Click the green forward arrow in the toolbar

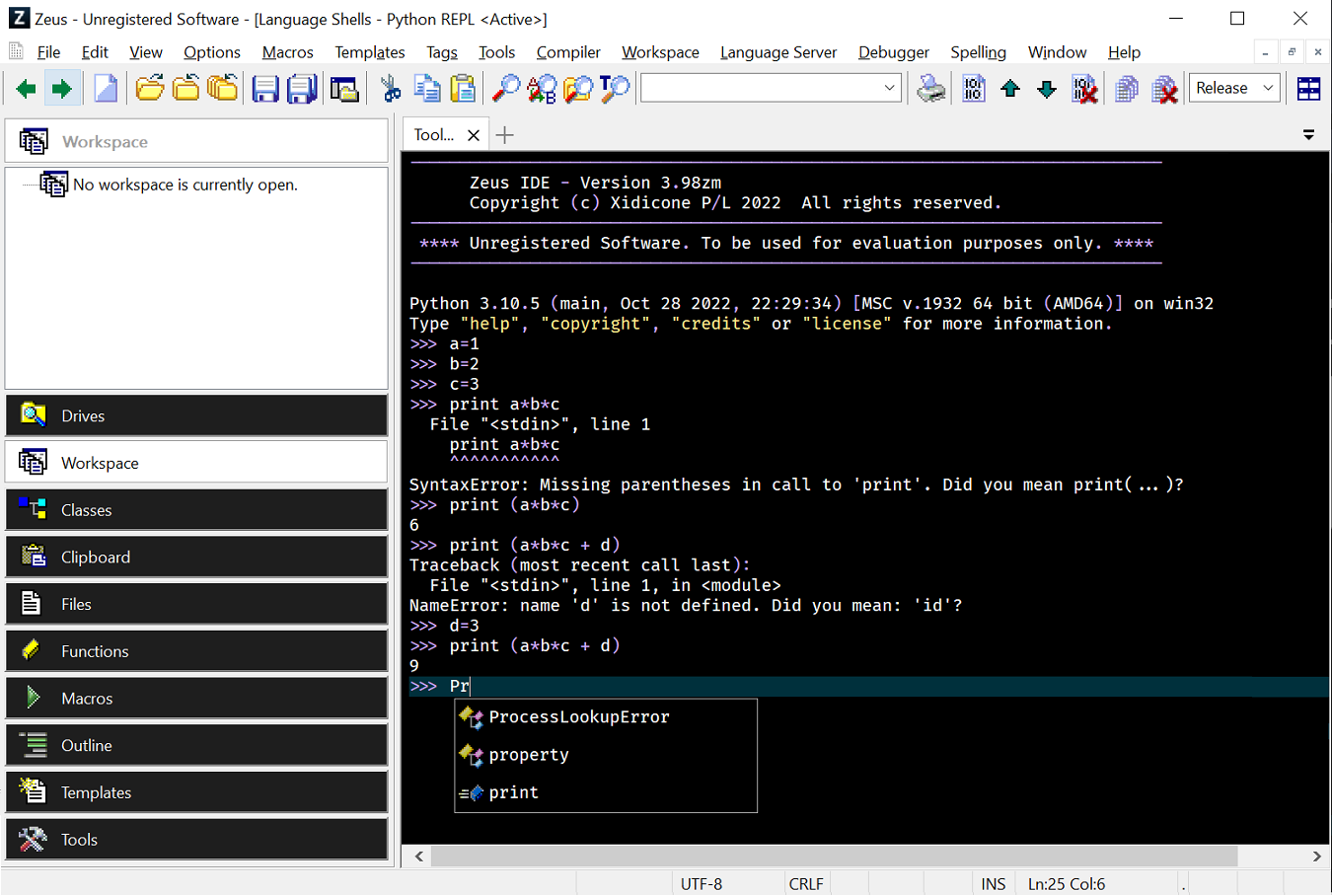[62, 89]
